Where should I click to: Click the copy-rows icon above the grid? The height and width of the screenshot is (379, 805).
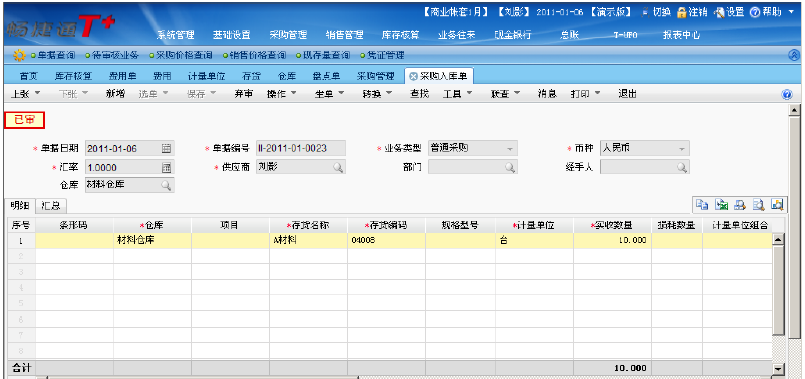click(702, 204)
